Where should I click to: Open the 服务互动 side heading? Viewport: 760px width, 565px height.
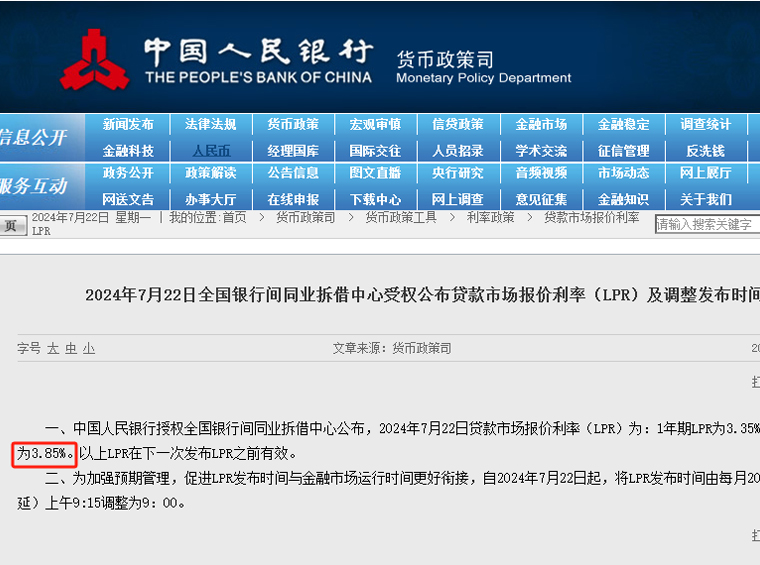pos(35,186)
